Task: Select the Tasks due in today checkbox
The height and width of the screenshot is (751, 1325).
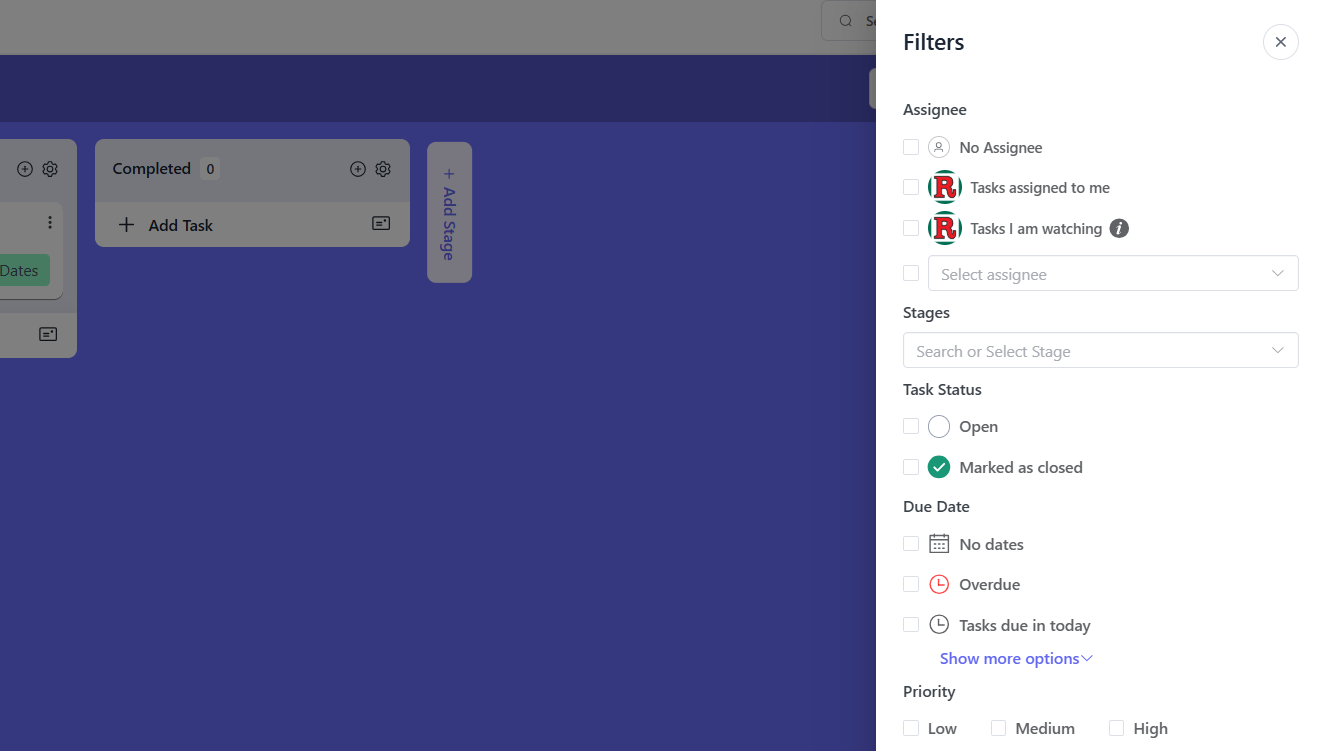Action: pyautogui.click(x=910, y=625)
